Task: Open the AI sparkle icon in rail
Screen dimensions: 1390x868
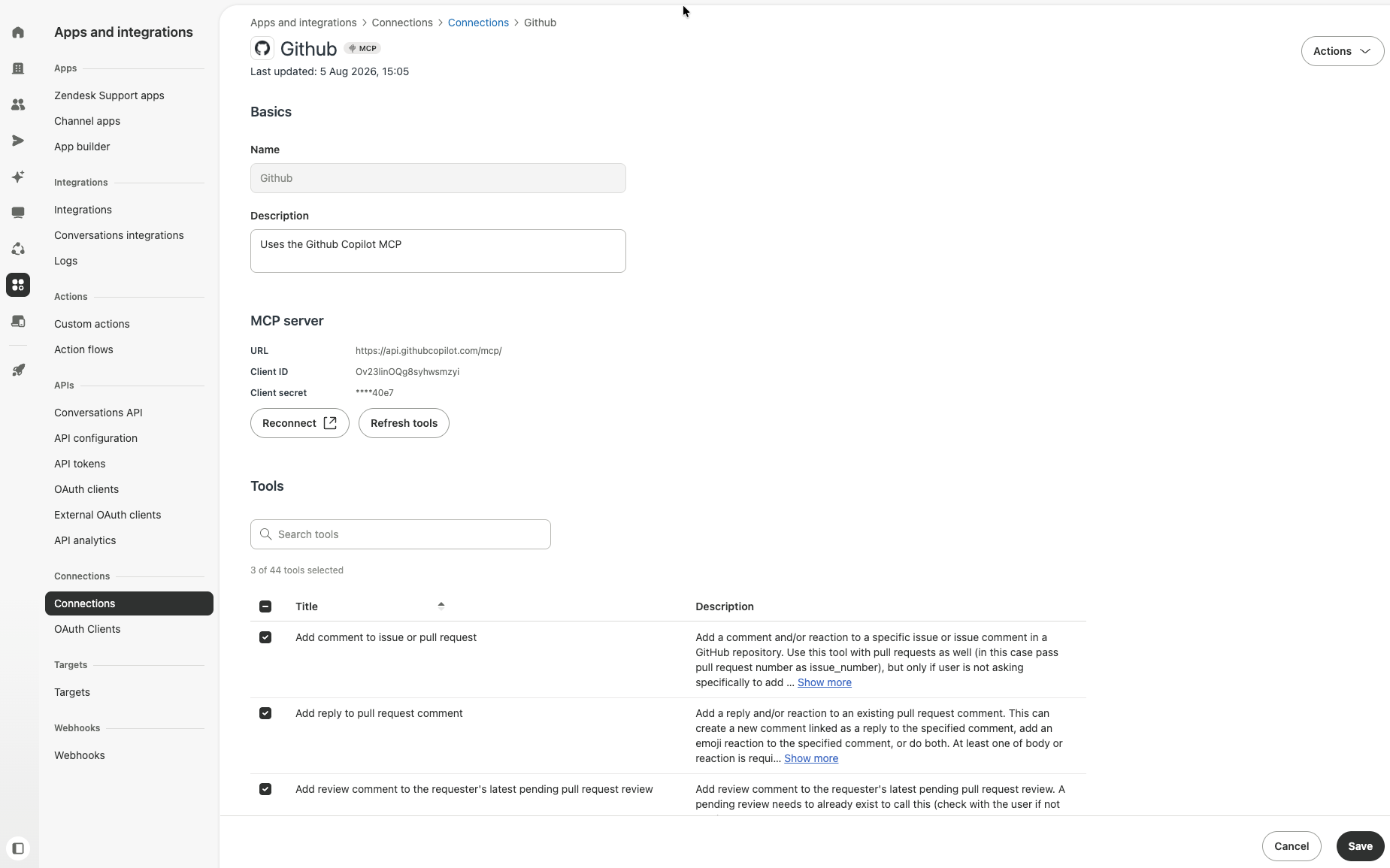Action: point(18,177)
